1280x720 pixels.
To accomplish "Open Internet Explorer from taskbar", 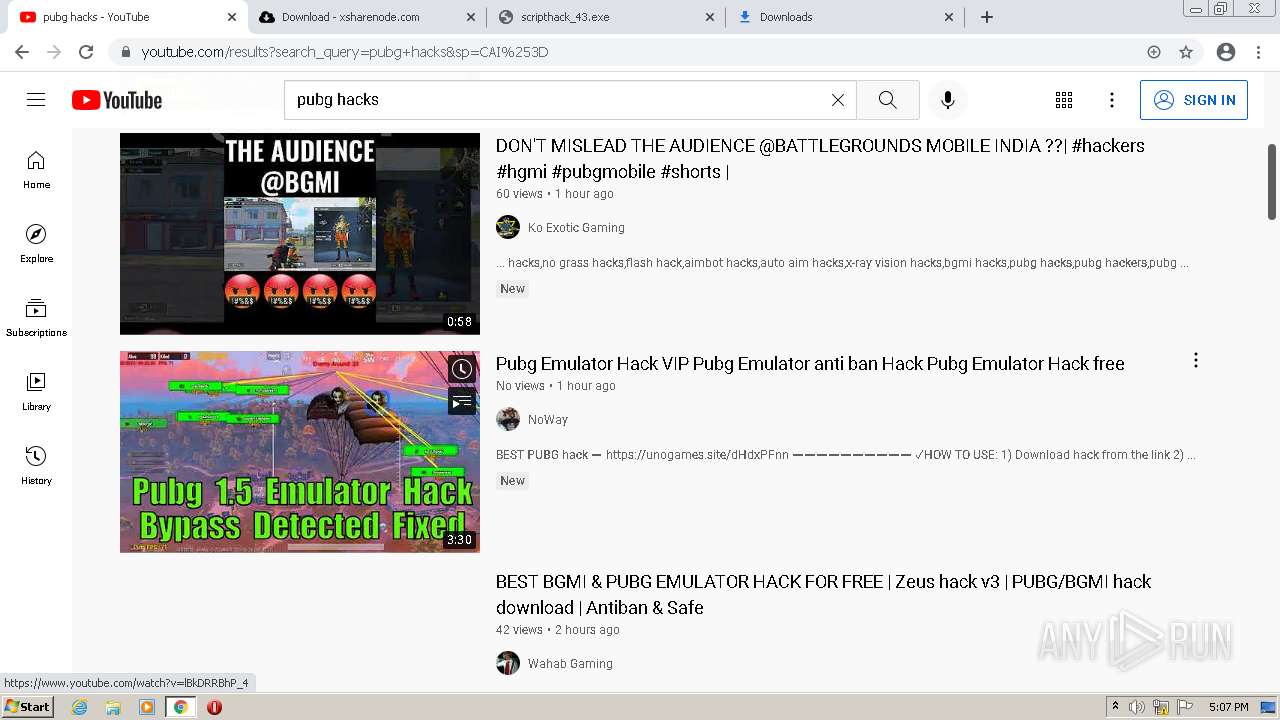I will click(80, 707).
